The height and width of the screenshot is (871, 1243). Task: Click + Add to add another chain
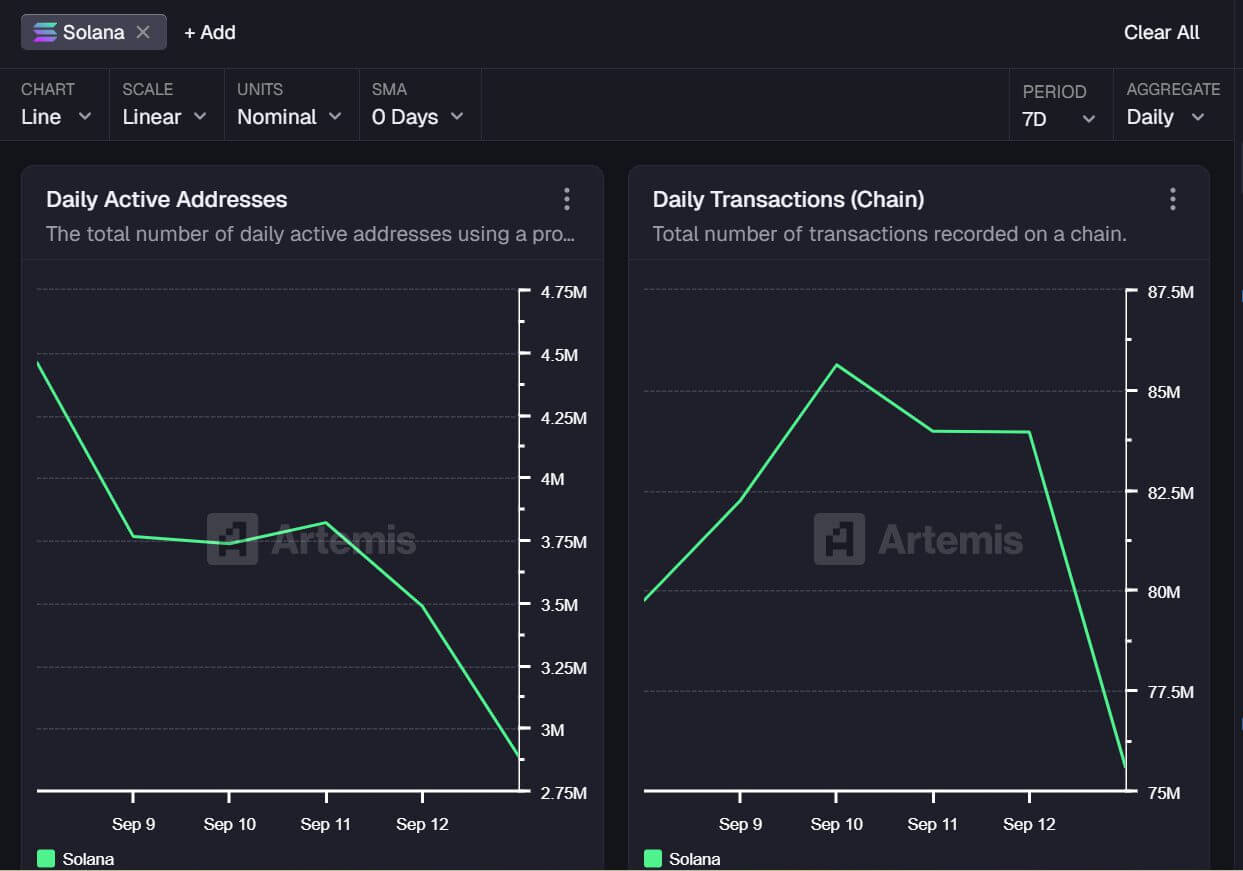point(210,32)
